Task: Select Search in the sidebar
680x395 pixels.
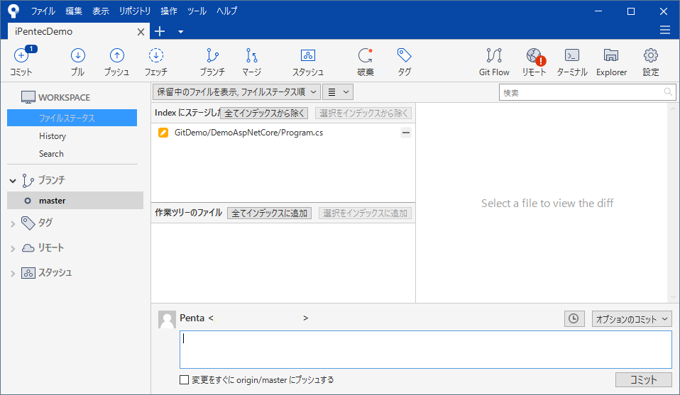Action: (x=51, y=154)
